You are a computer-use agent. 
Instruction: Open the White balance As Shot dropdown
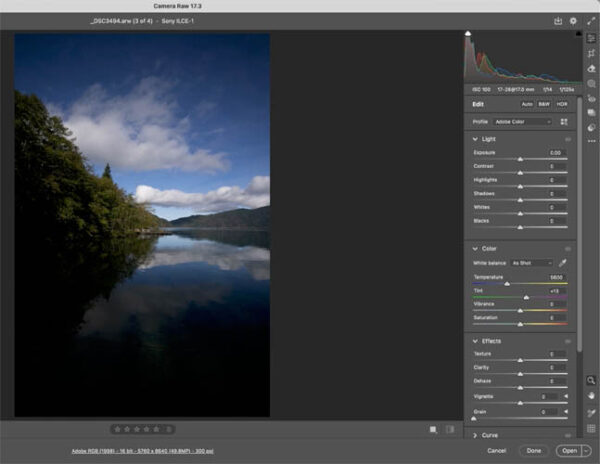(x=531, y=262)
